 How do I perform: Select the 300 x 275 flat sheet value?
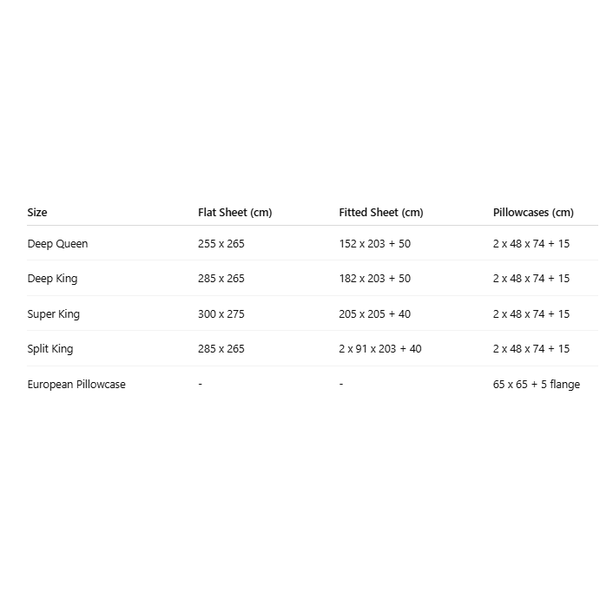[221, 314]
